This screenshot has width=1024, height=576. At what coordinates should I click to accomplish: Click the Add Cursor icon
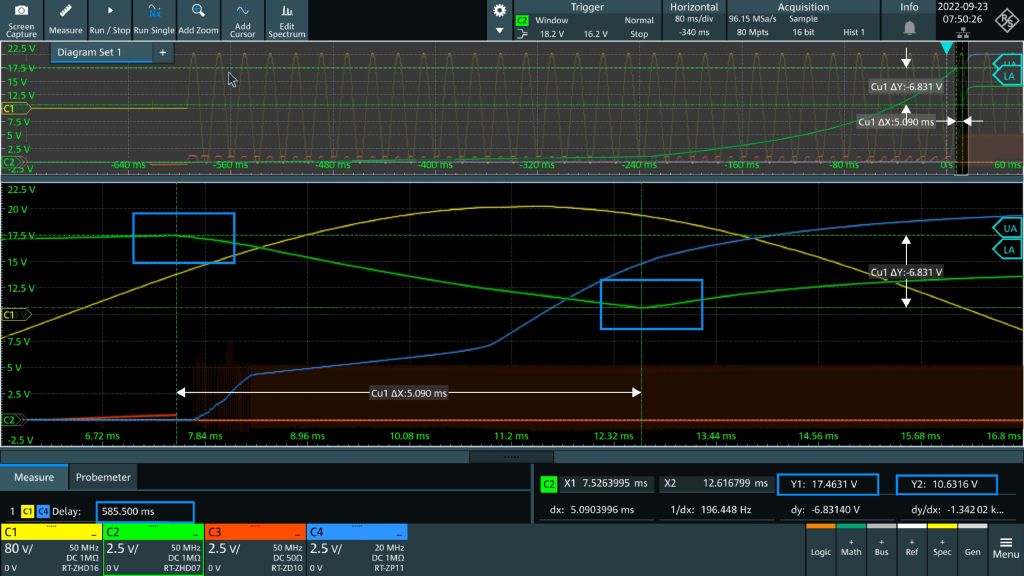(242, 19)
